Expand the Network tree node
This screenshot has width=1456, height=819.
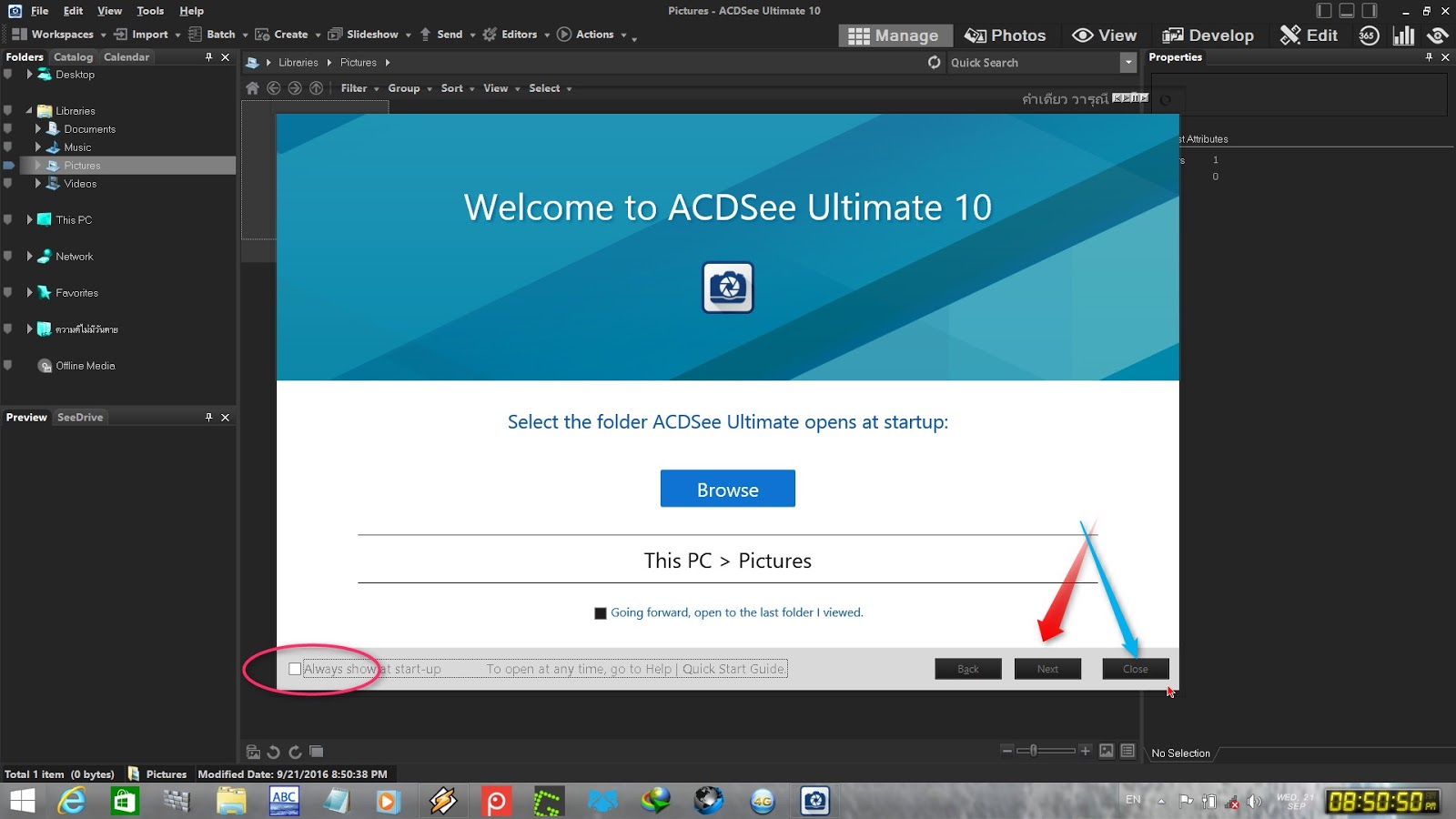click(29, 257)
